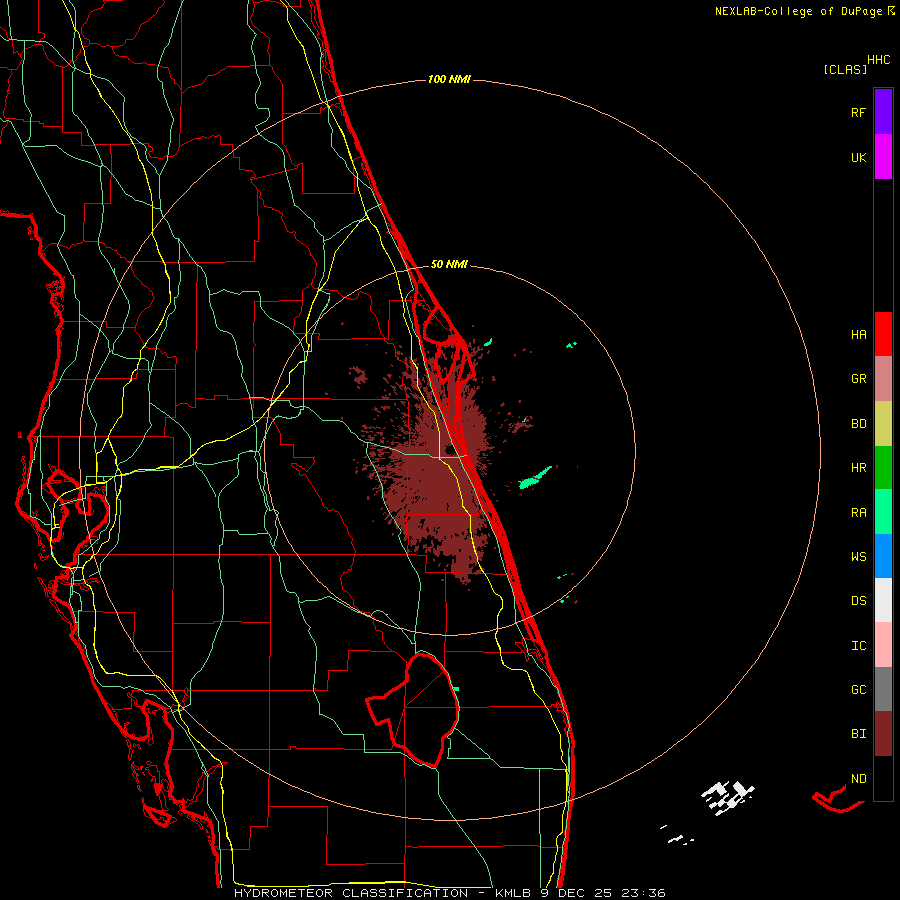The height and width of the screenshot is (900, 900).
Task: Click the GR legend label
Action: 858,379
